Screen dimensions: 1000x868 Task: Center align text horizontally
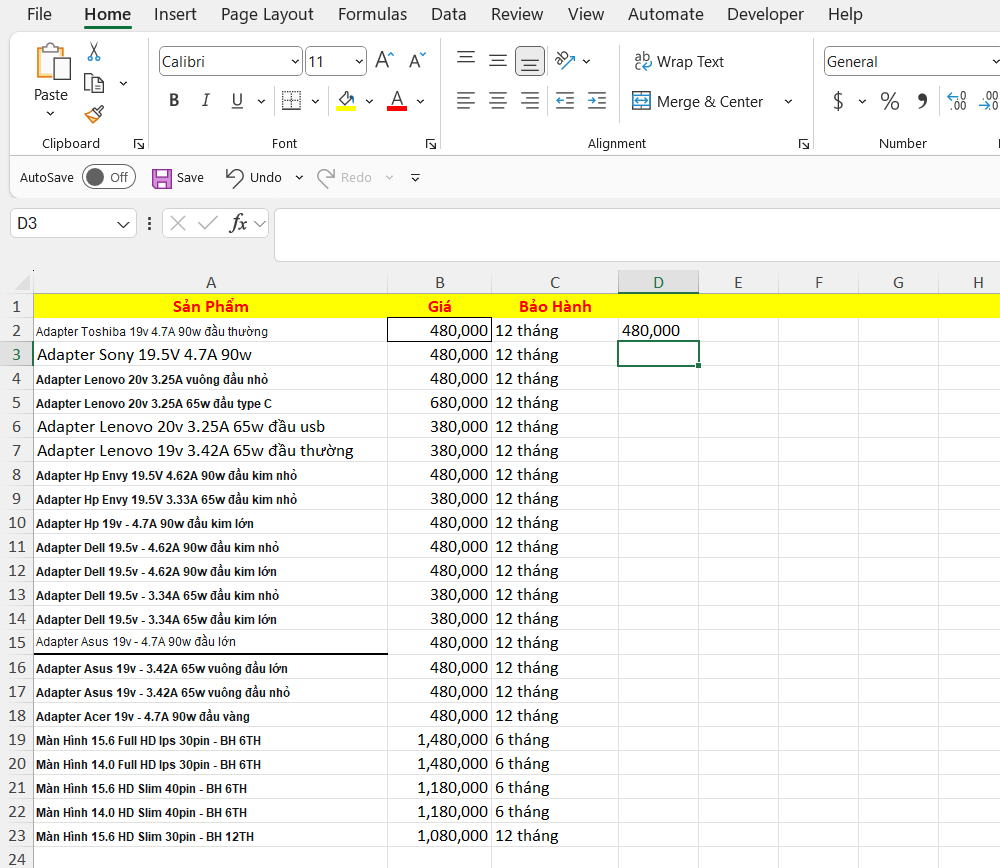498,101
